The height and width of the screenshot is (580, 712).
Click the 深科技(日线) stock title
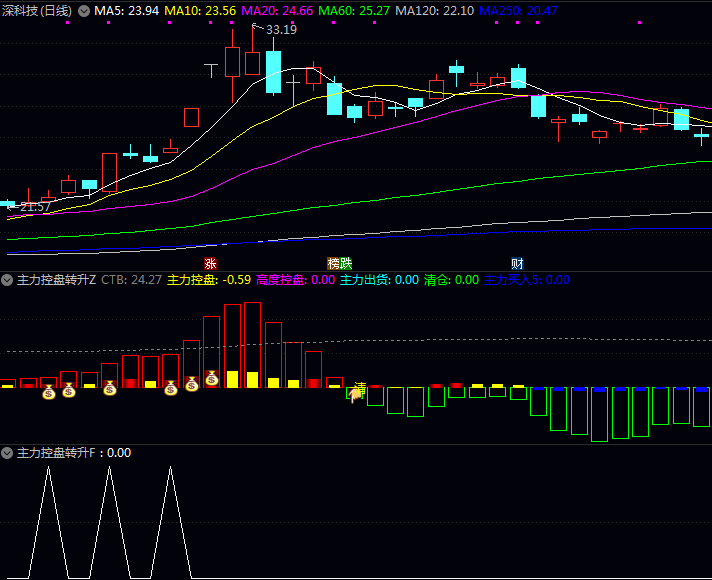point(37,10)
